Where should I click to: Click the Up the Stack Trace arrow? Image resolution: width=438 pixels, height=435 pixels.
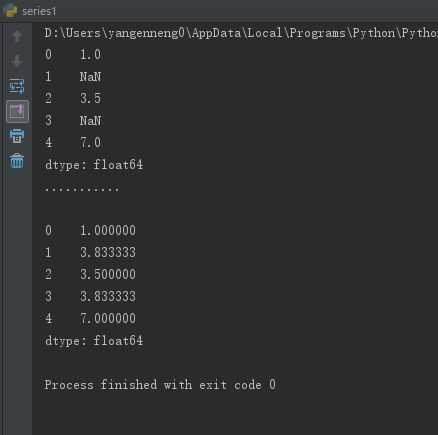[x=17, y=36]
